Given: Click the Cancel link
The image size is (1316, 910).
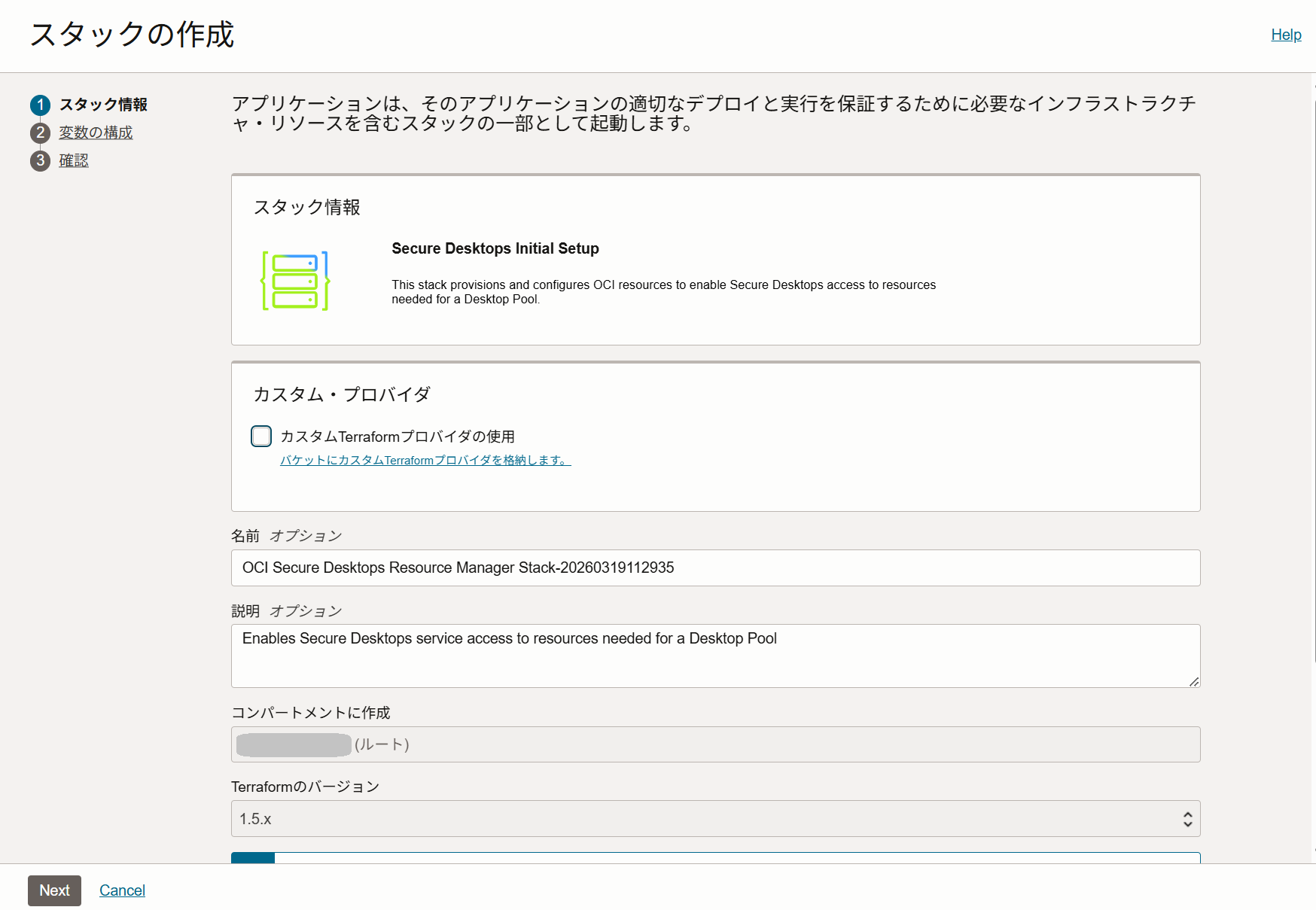Looking at the screenshot, I should click(x=122, y=890).
